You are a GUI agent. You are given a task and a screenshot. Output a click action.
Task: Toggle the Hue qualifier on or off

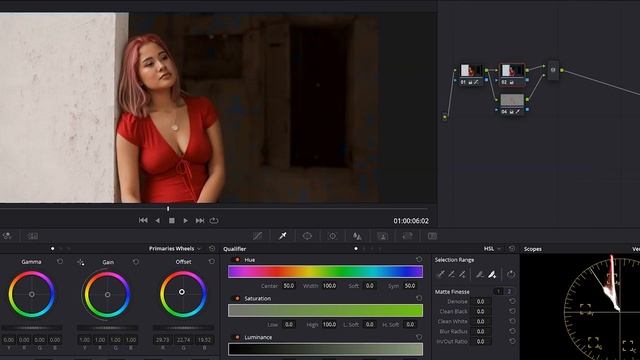(237, 260)
